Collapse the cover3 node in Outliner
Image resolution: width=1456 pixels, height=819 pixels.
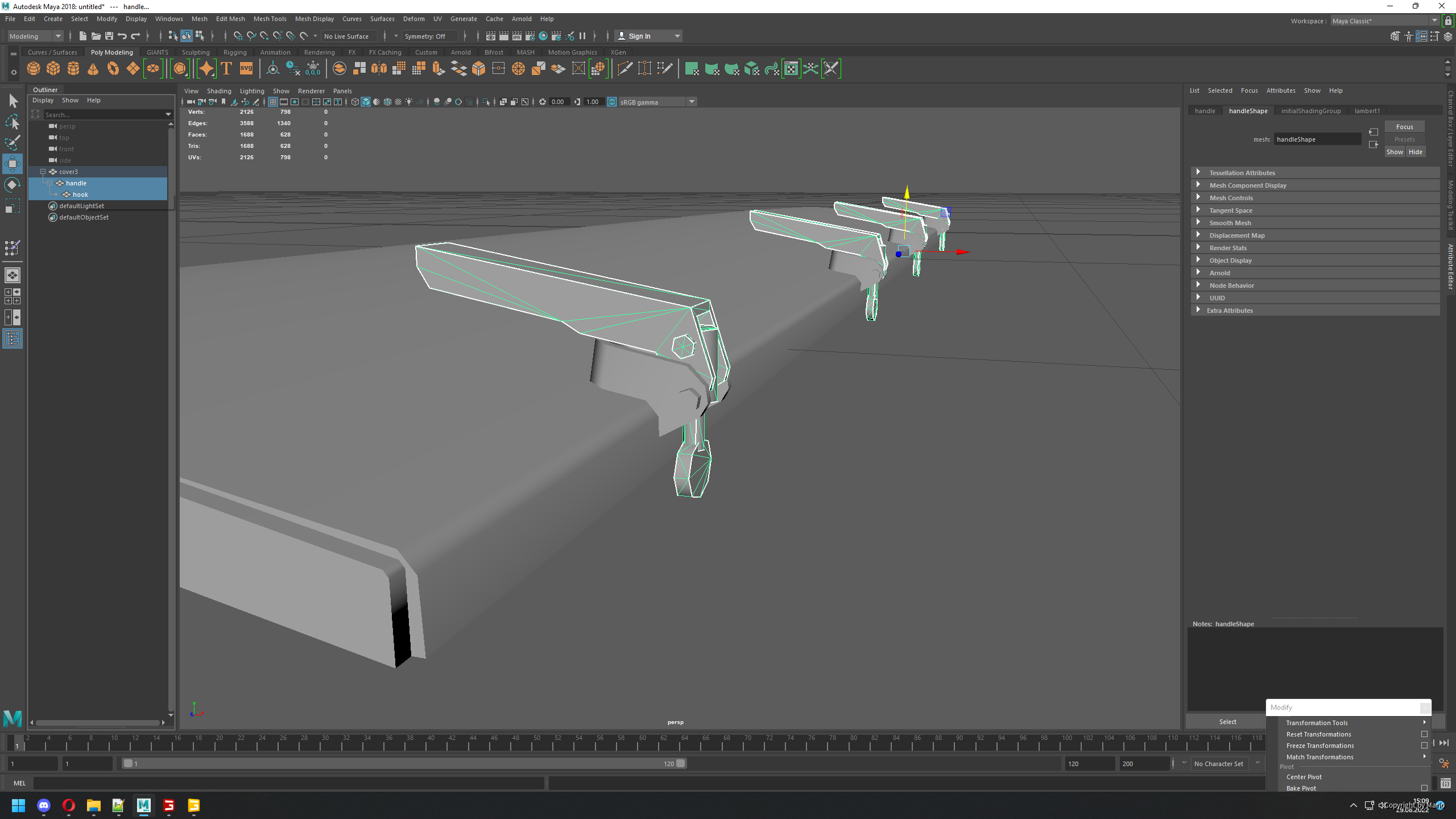(43, 171)
